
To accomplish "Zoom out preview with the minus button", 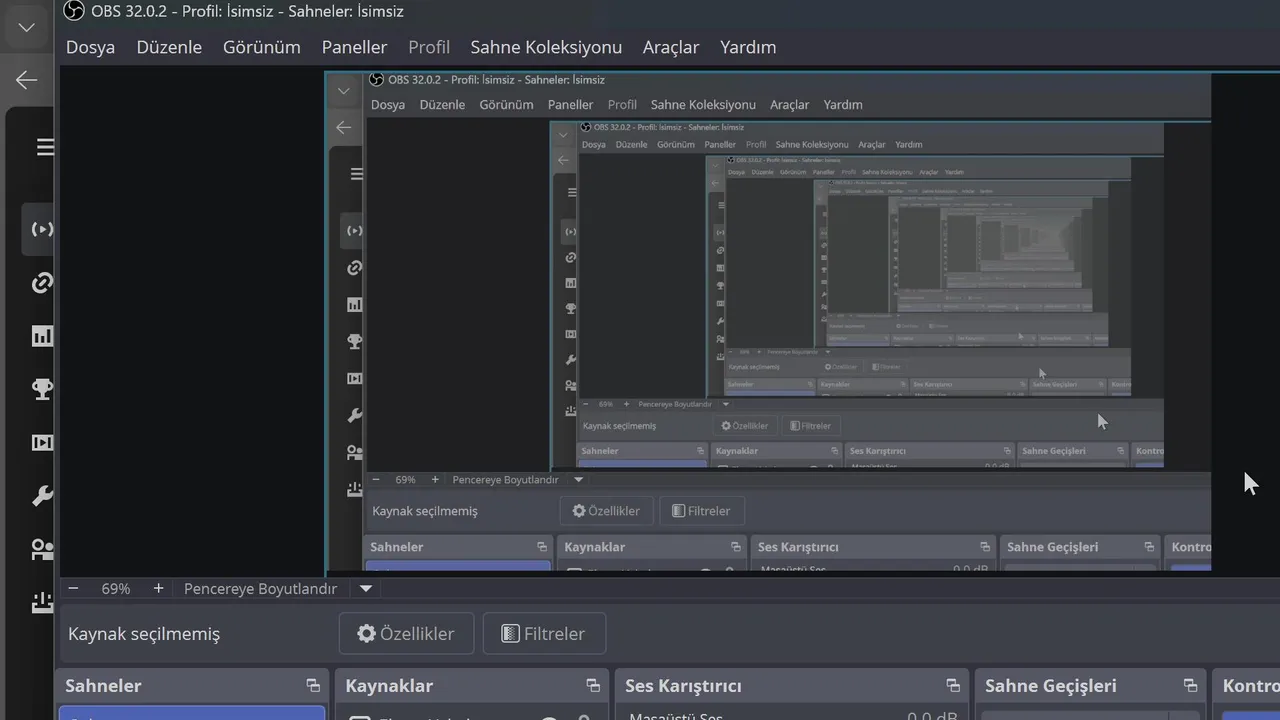I will (73, 589).
